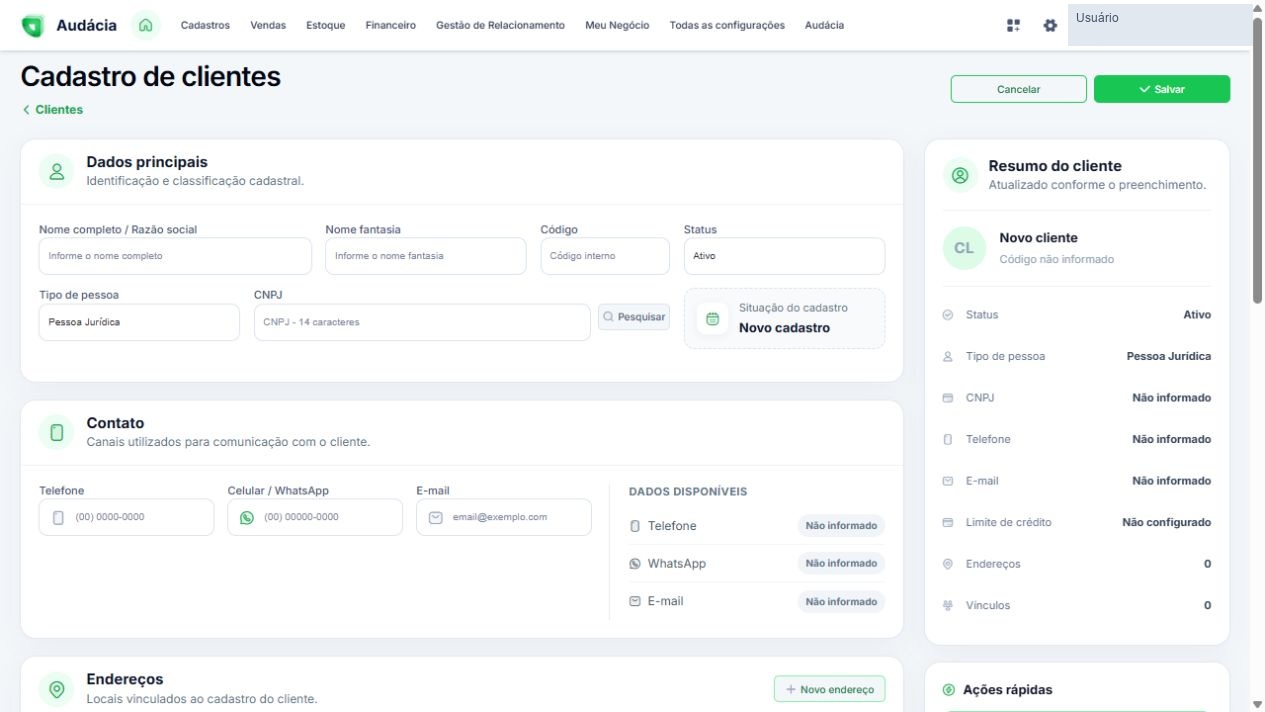Open the Gestão de Relacionamento menu
Viewport: 1265px width, 712px height.
500,25
